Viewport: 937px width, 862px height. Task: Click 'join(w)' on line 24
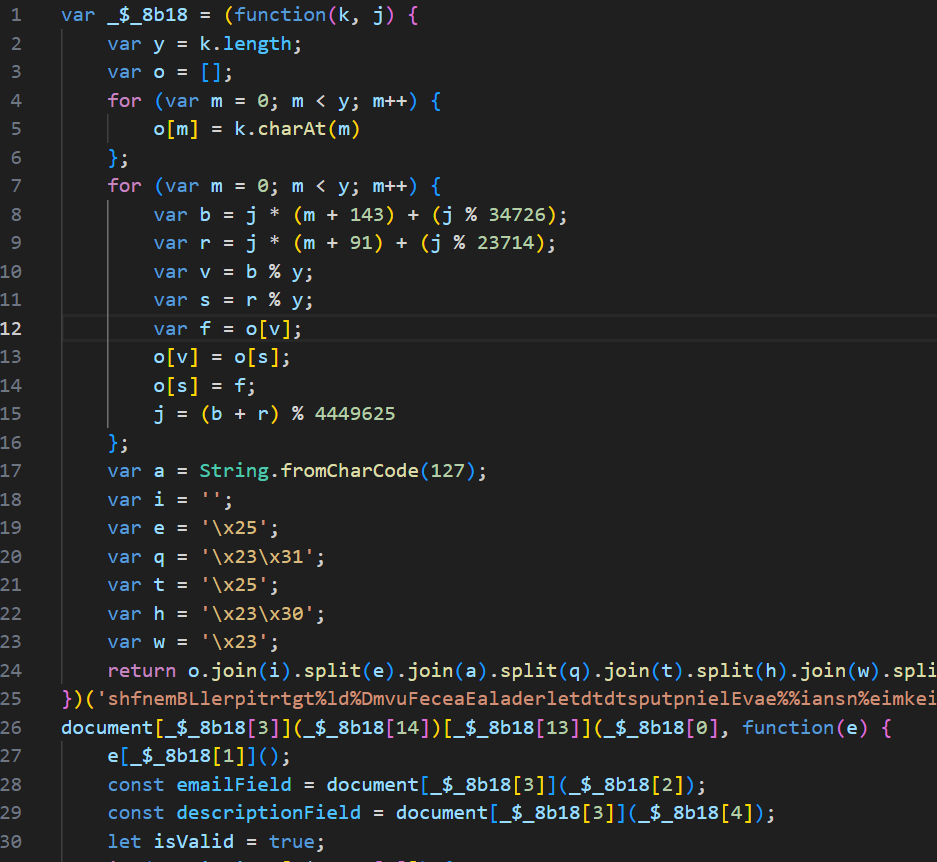[x=840, y=671]
